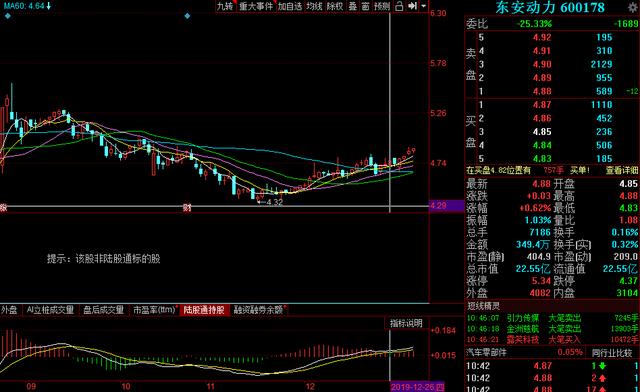
Task: Click the 财 marker on the chart baseline
Action: coord(187,208)
